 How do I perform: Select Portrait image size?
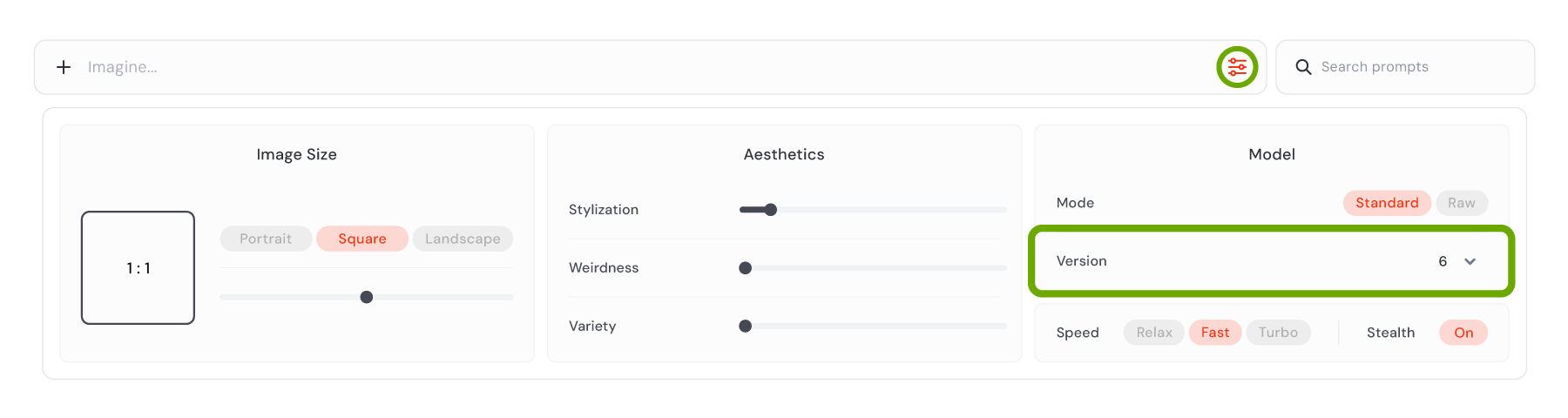(266, 239)
